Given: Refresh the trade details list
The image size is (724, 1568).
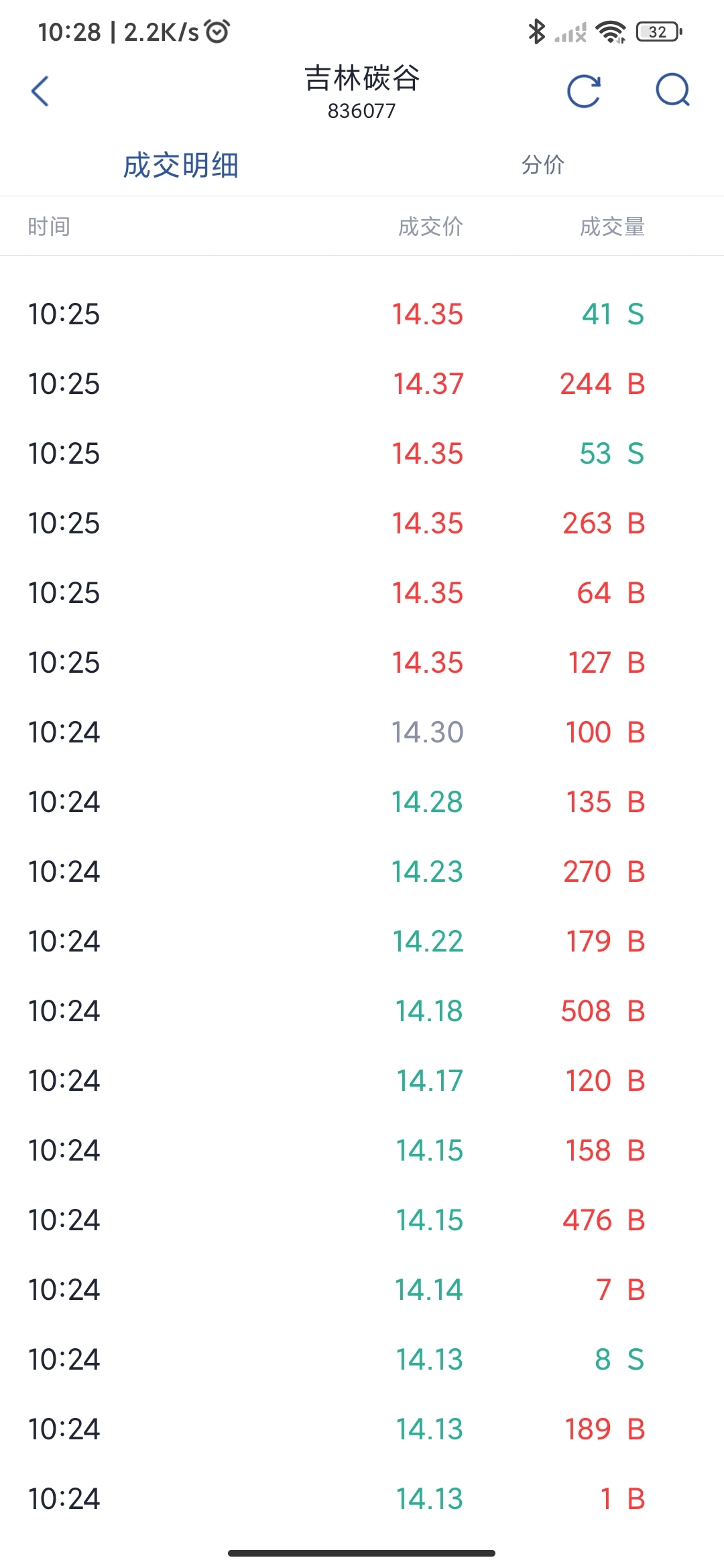Looking at the screenshot, I should pos(584,91).
